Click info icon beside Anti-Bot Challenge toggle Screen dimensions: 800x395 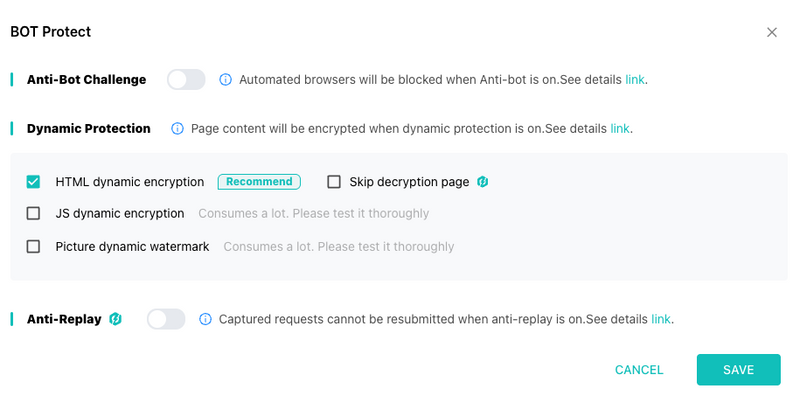coord(226,80)
